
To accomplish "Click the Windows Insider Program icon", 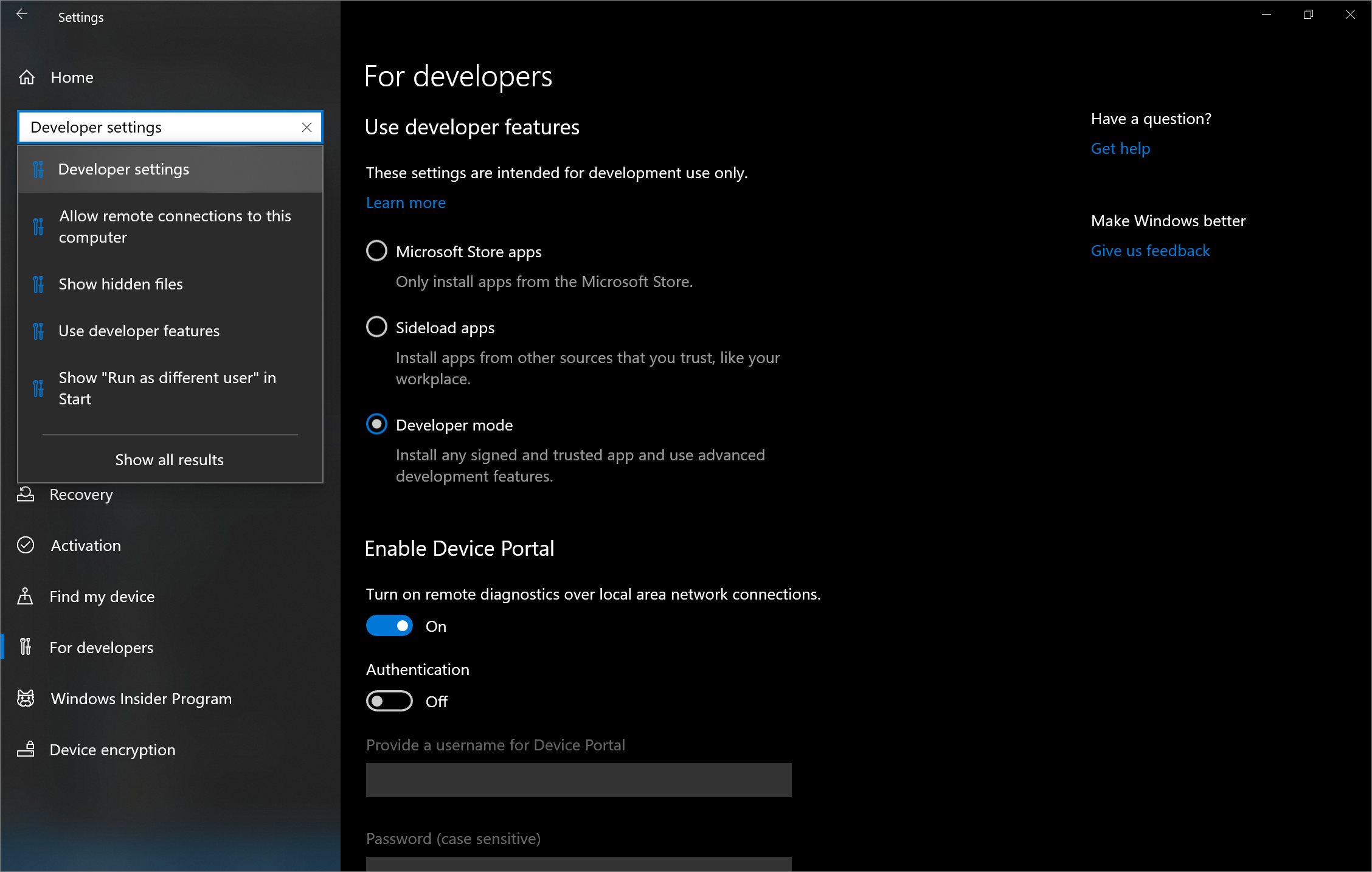I will tap(28, 698).
